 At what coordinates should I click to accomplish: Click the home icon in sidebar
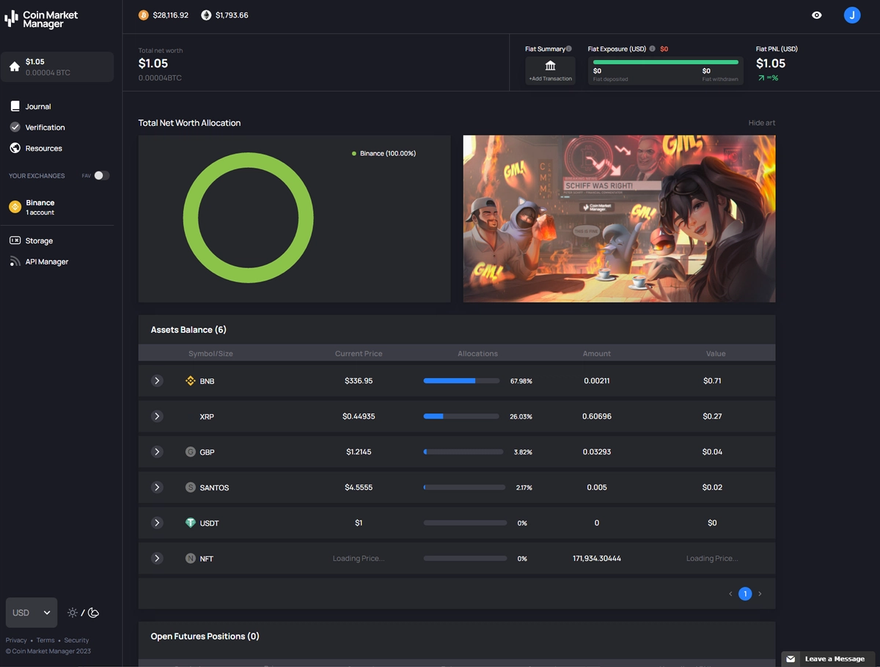(x=15, y=67)
